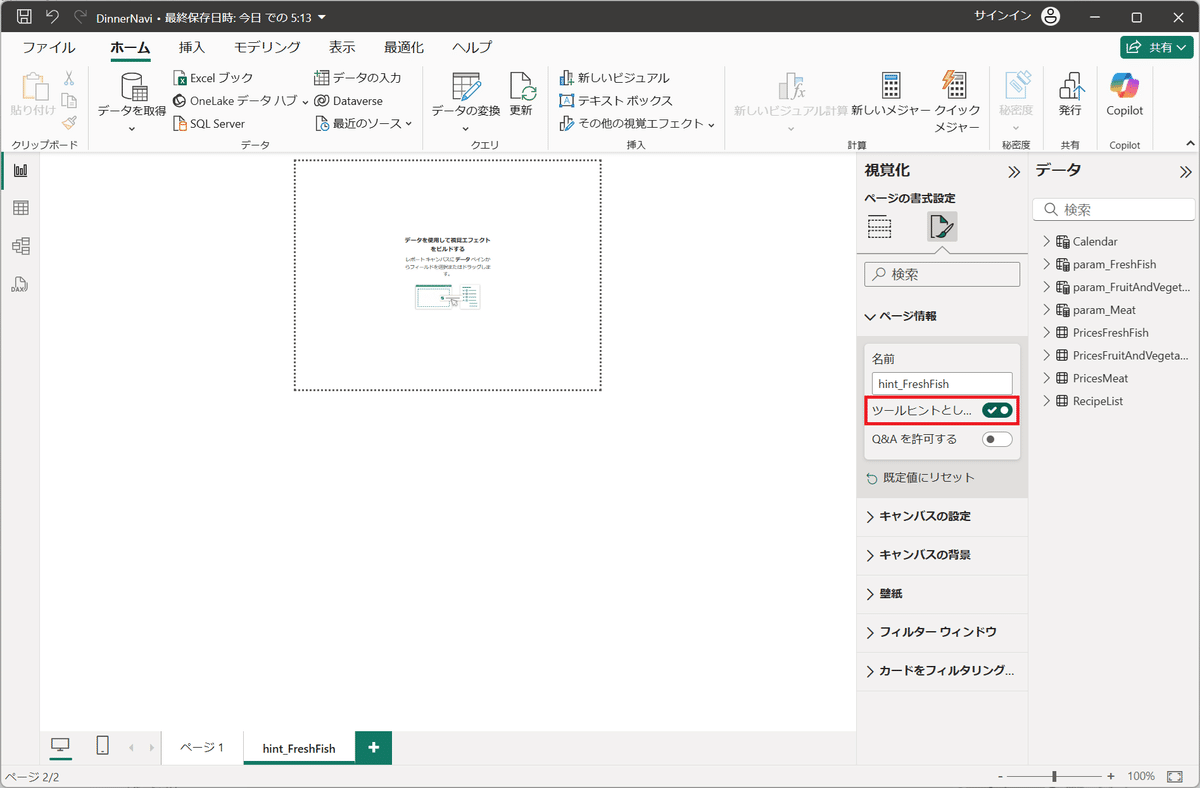Select page format icon in 視覚化 pane

[942, 227]
